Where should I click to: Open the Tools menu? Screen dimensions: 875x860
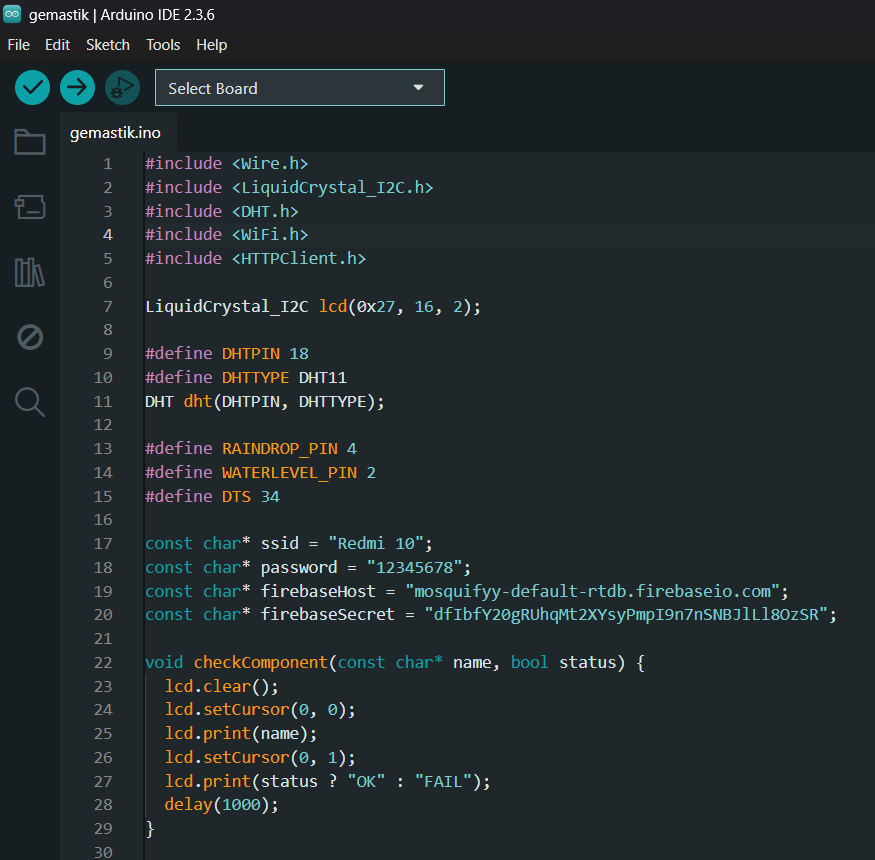click(x=163, y=45)
